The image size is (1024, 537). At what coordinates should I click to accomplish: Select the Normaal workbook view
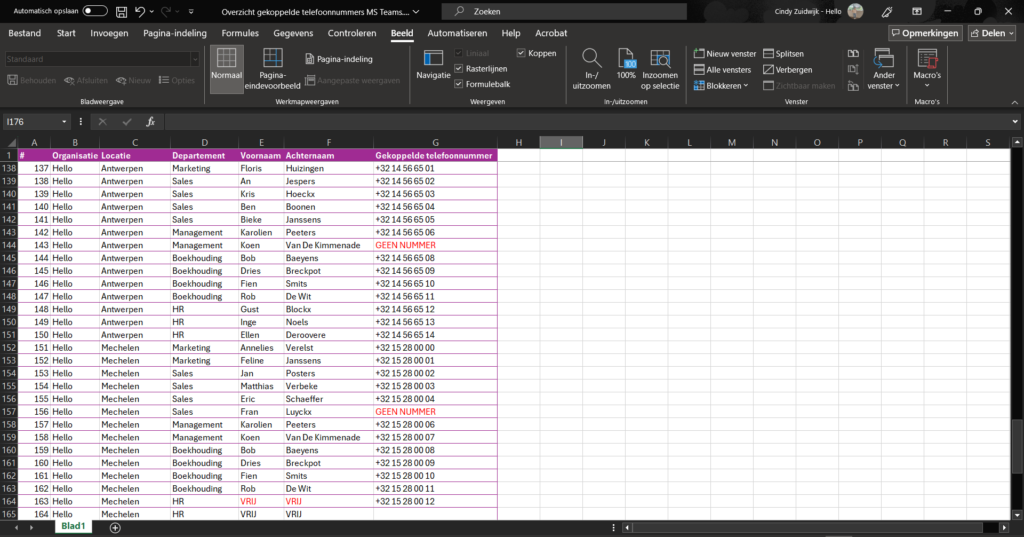pos(227,69)
